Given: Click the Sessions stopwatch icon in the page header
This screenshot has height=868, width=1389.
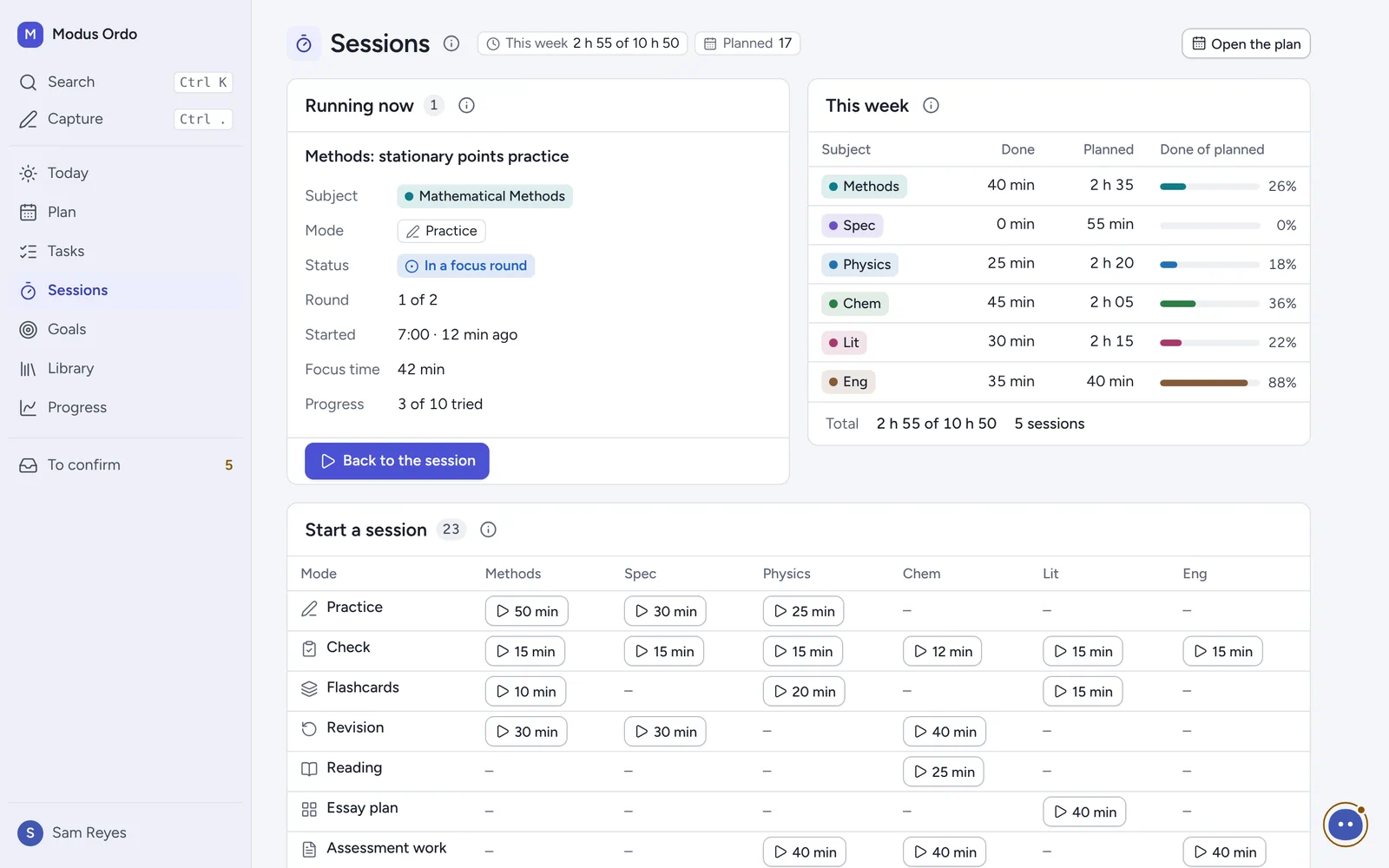Looking at the screenshot, I should coord(304,43).
